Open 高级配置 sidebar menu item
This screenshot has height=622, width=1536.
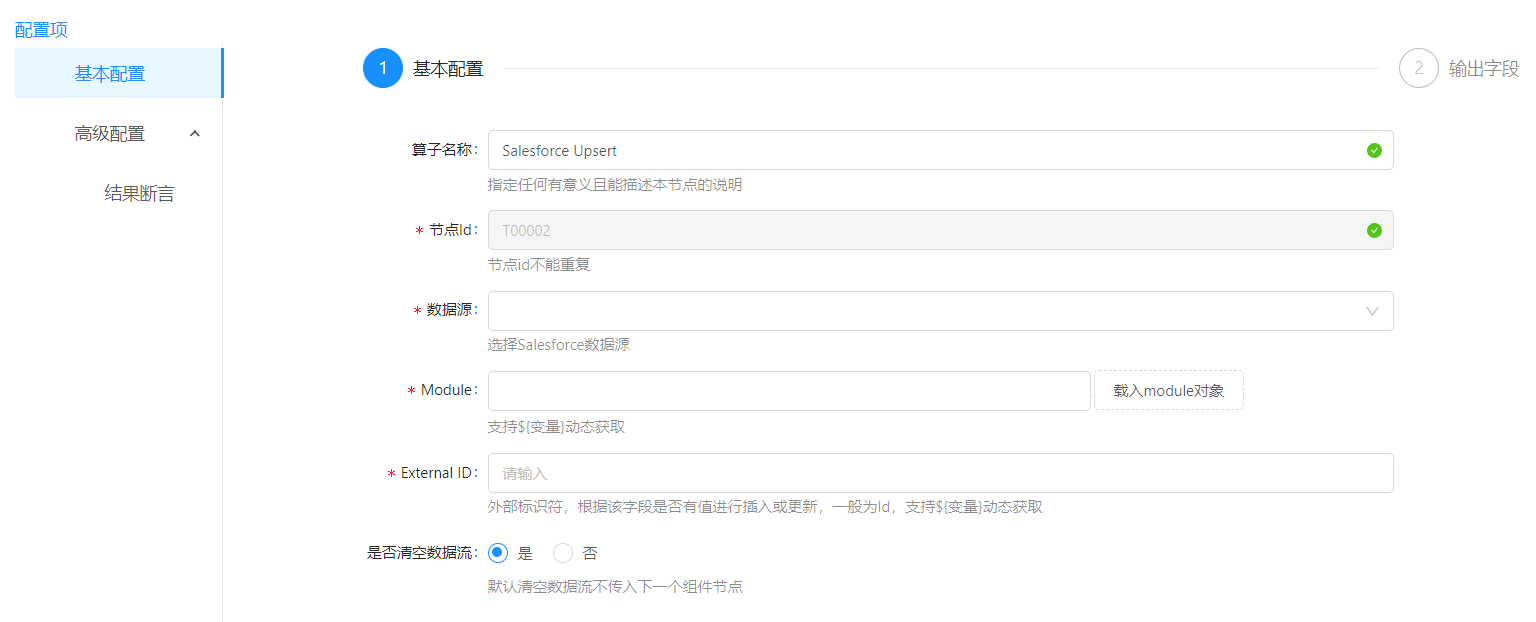point(110,134)
